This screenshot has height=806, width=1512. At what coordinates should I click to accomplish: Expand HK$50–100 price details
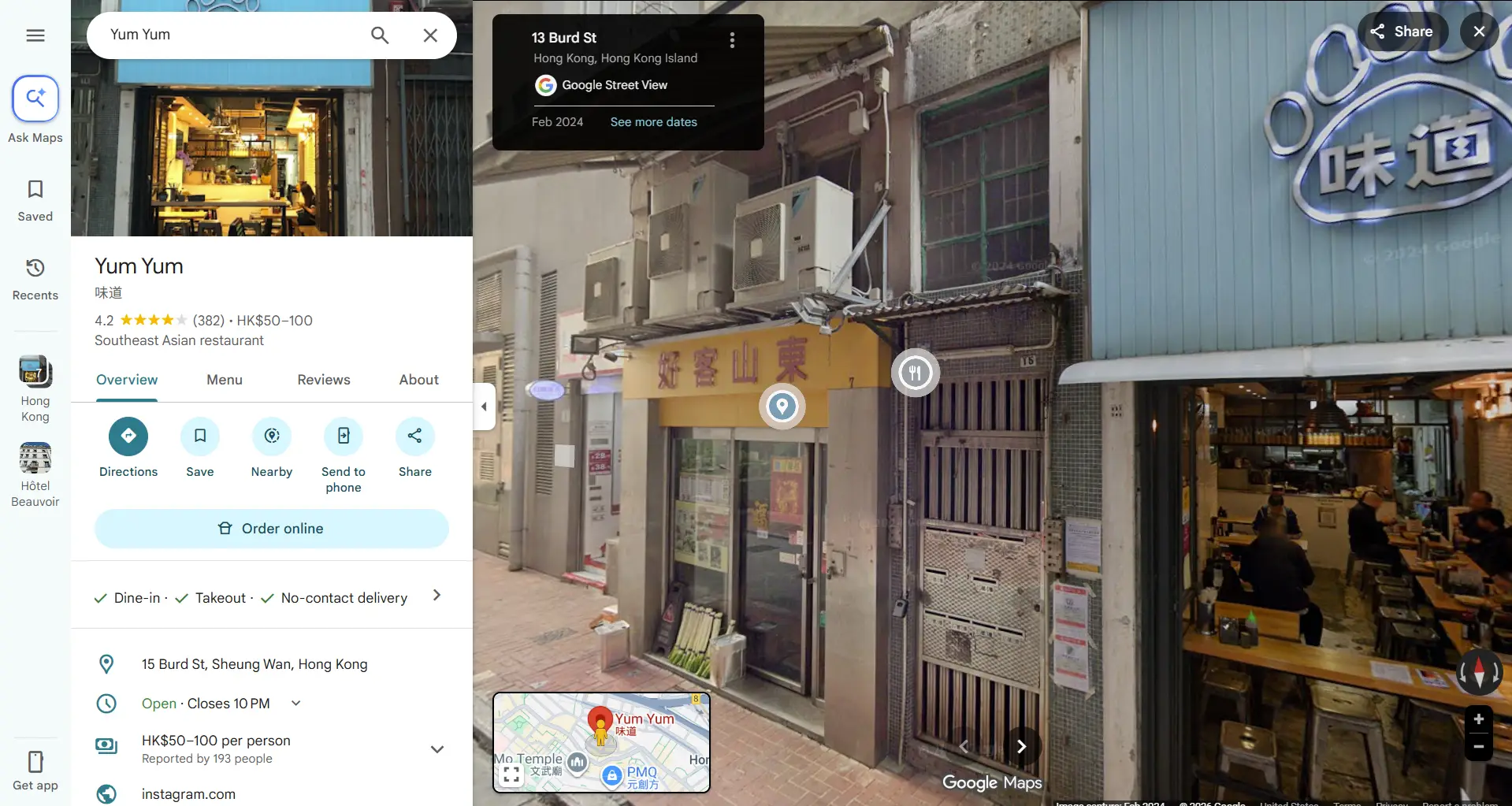(437, 749)
